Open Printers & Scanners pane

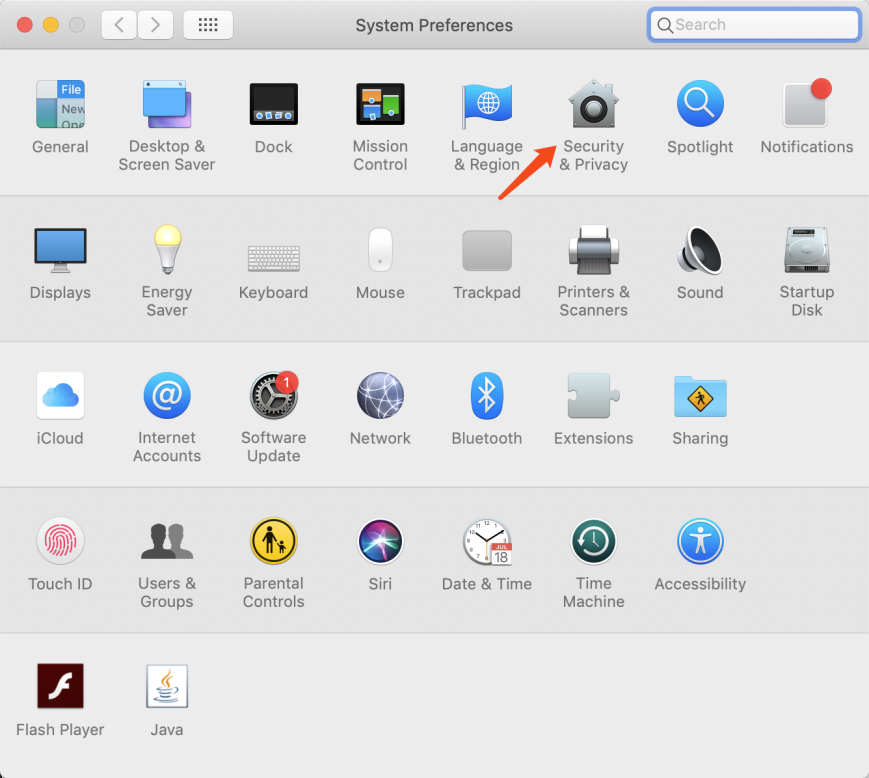tap(593, 251)
